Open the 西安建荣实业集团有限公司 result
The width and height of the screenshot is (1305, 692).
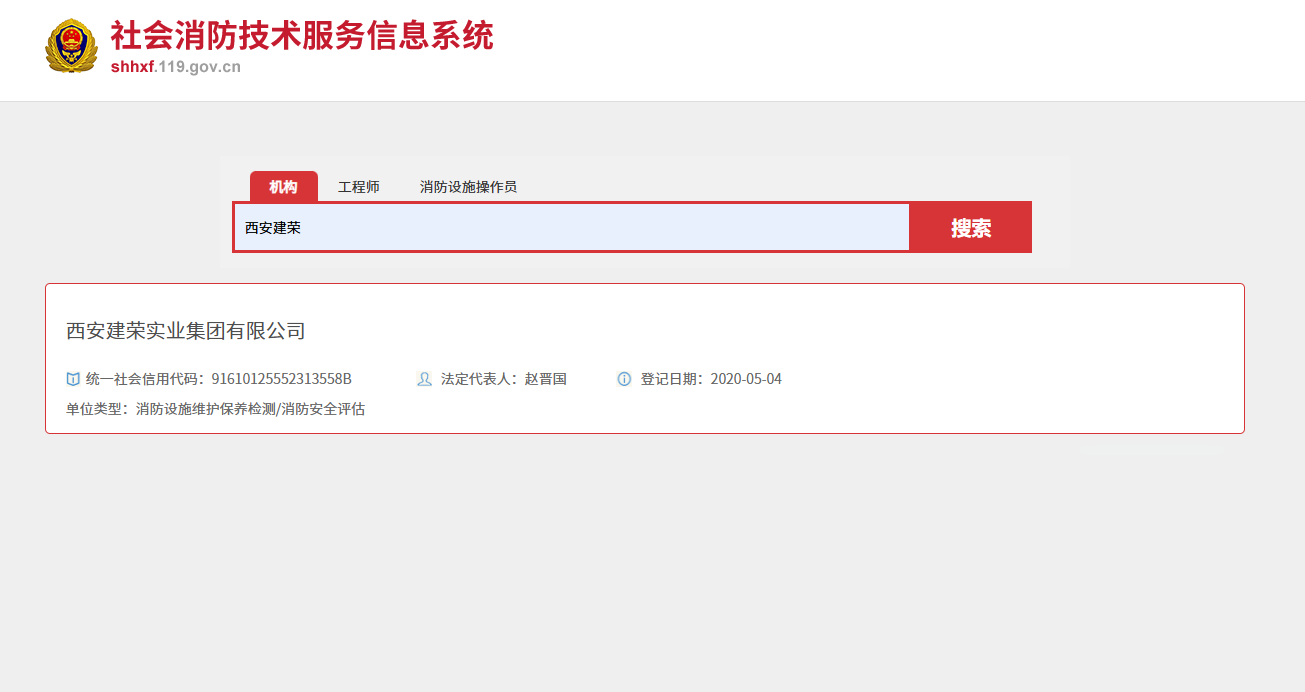tap(185, 331)
